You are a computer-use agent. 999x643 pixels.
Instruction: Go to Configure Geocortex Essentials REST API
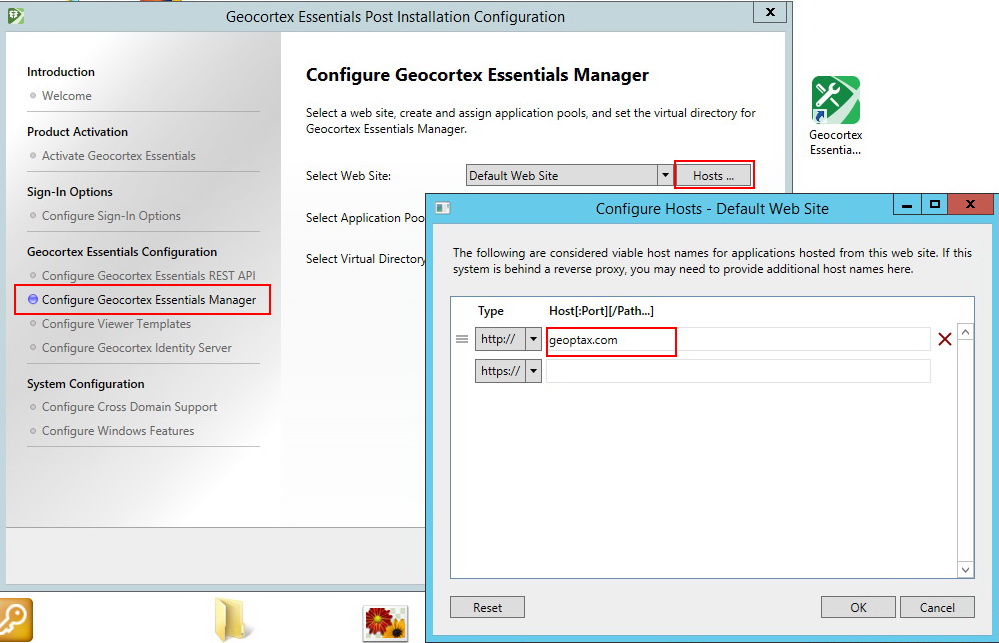(x=148, y=275)
